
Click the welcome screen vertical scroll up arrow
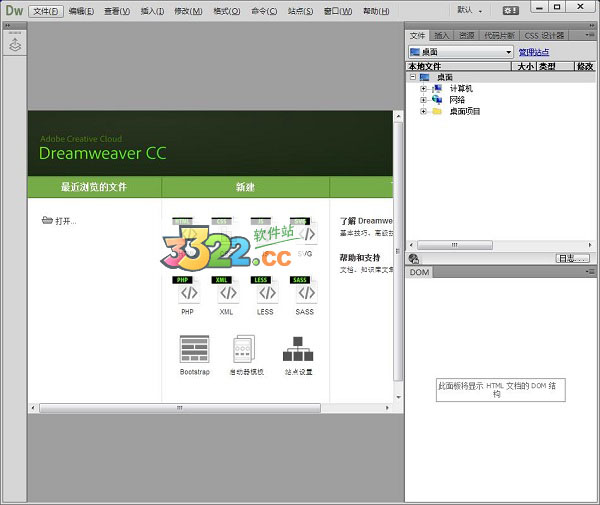398,116
